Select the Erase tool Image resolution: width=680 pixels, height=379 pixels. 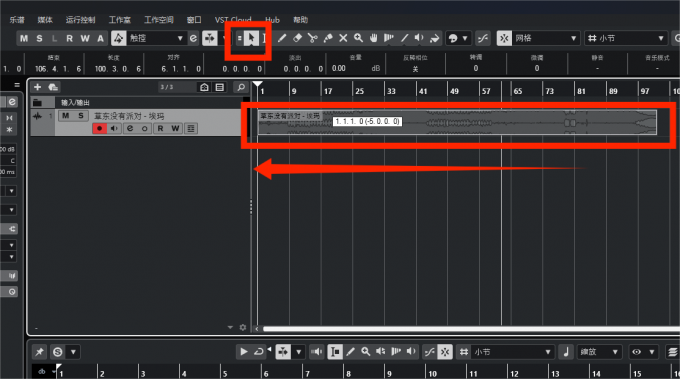pyautogui.click(x=297, y=38)
